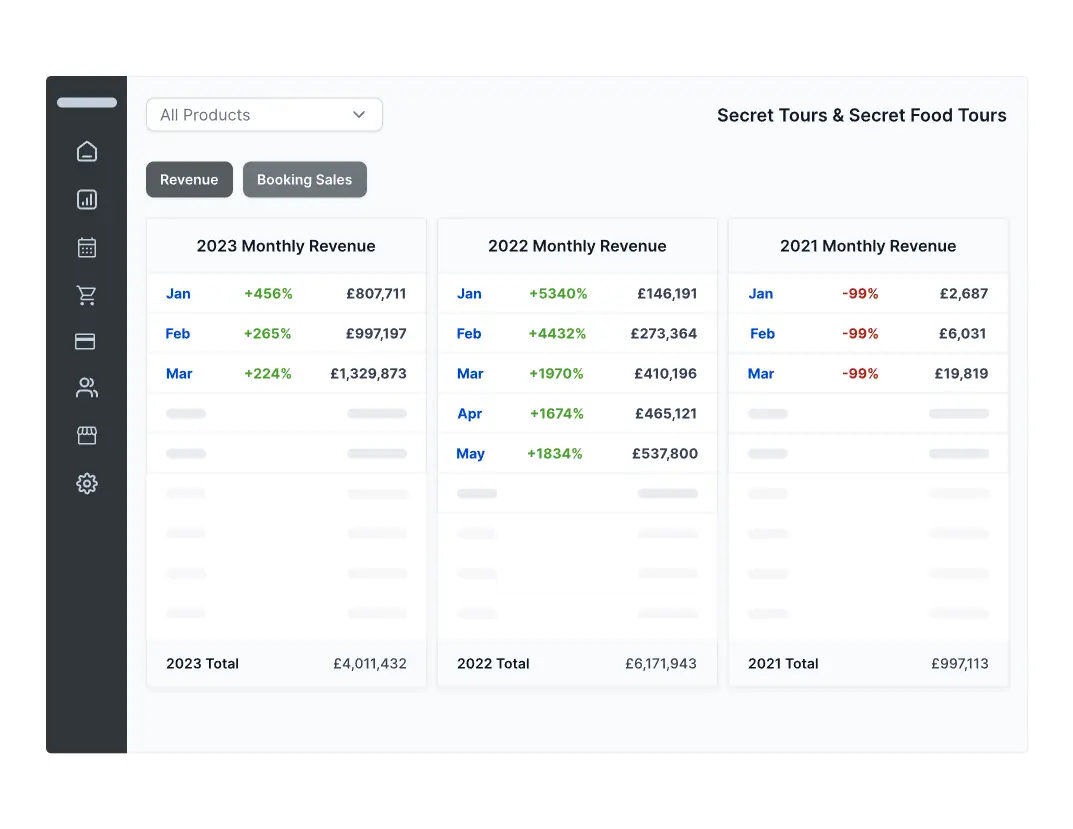Click the +5340% growth value

[x=558, y=294]
